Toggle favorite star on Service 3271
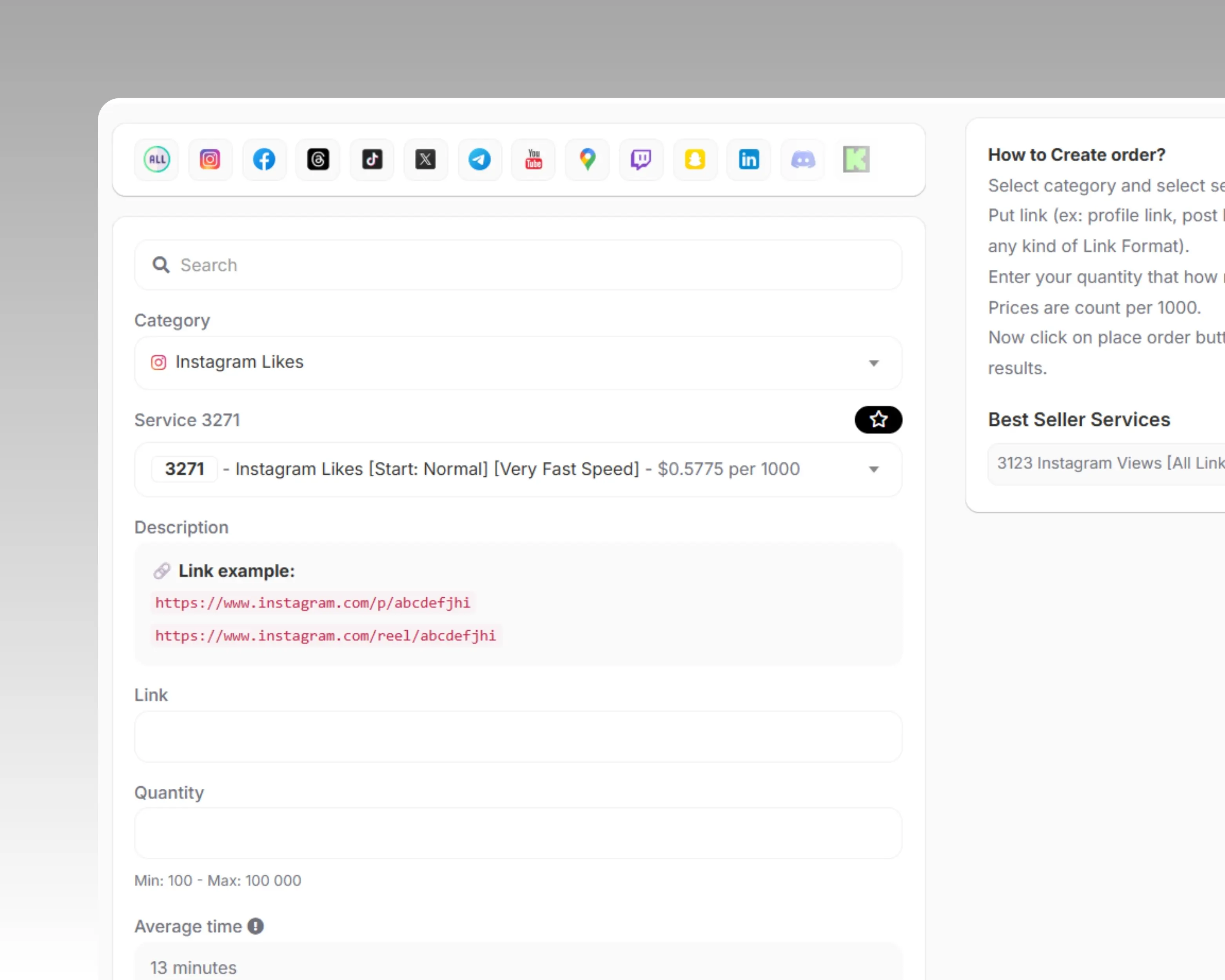1225x980 pixels. coord(878,420)
